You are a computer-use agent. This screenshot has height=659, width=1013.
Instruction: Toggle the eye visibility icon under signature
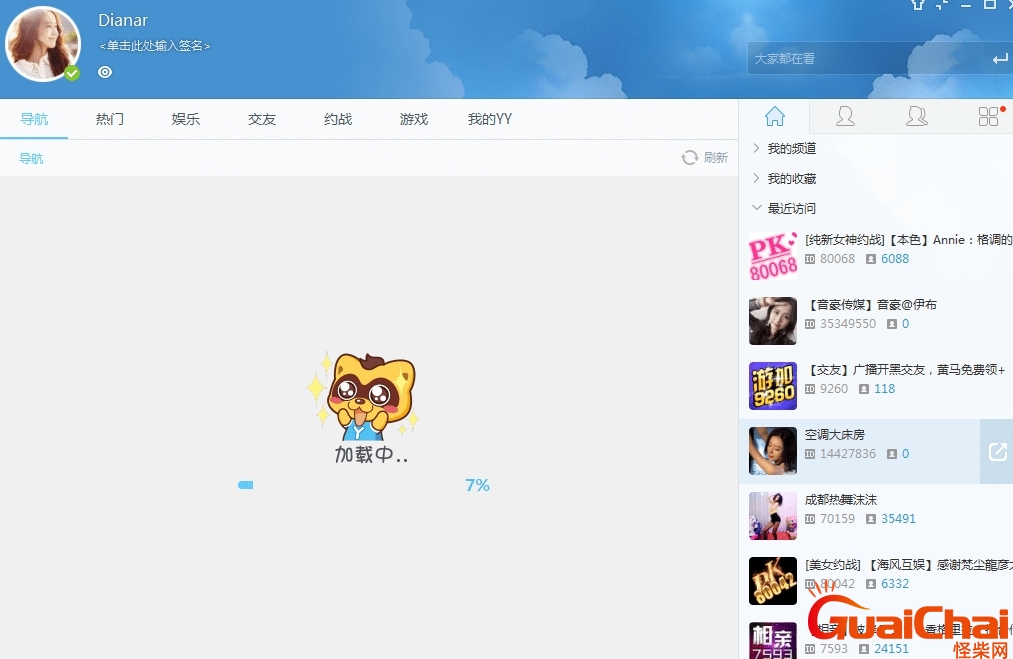tap(105, 72)
